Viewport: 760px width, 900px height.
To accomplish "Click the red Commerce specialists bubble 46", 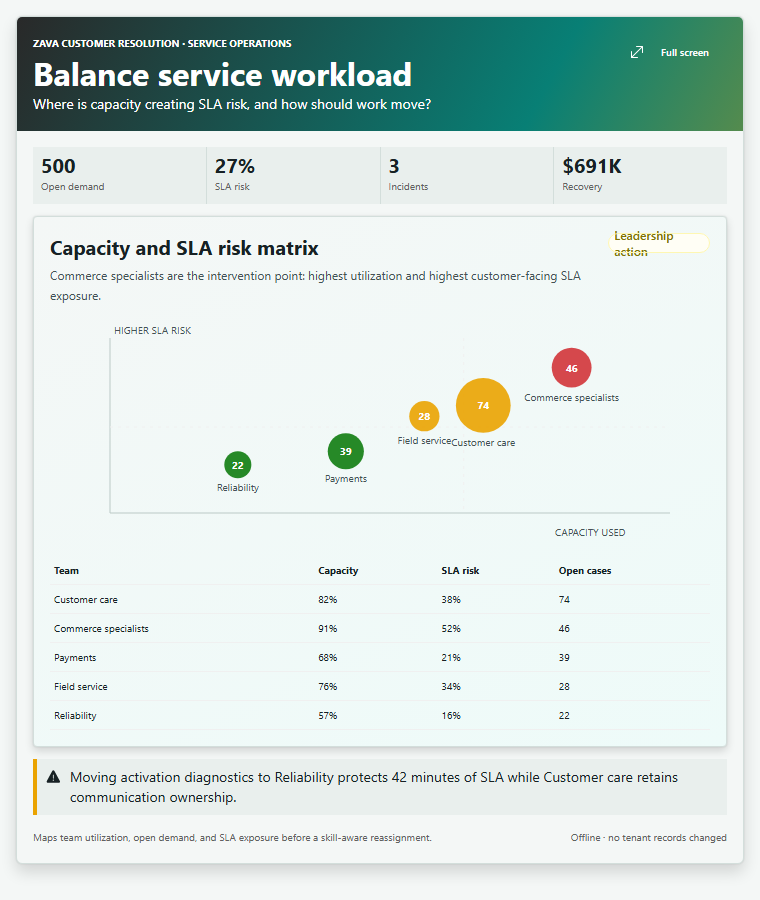I will pos(571,368).
